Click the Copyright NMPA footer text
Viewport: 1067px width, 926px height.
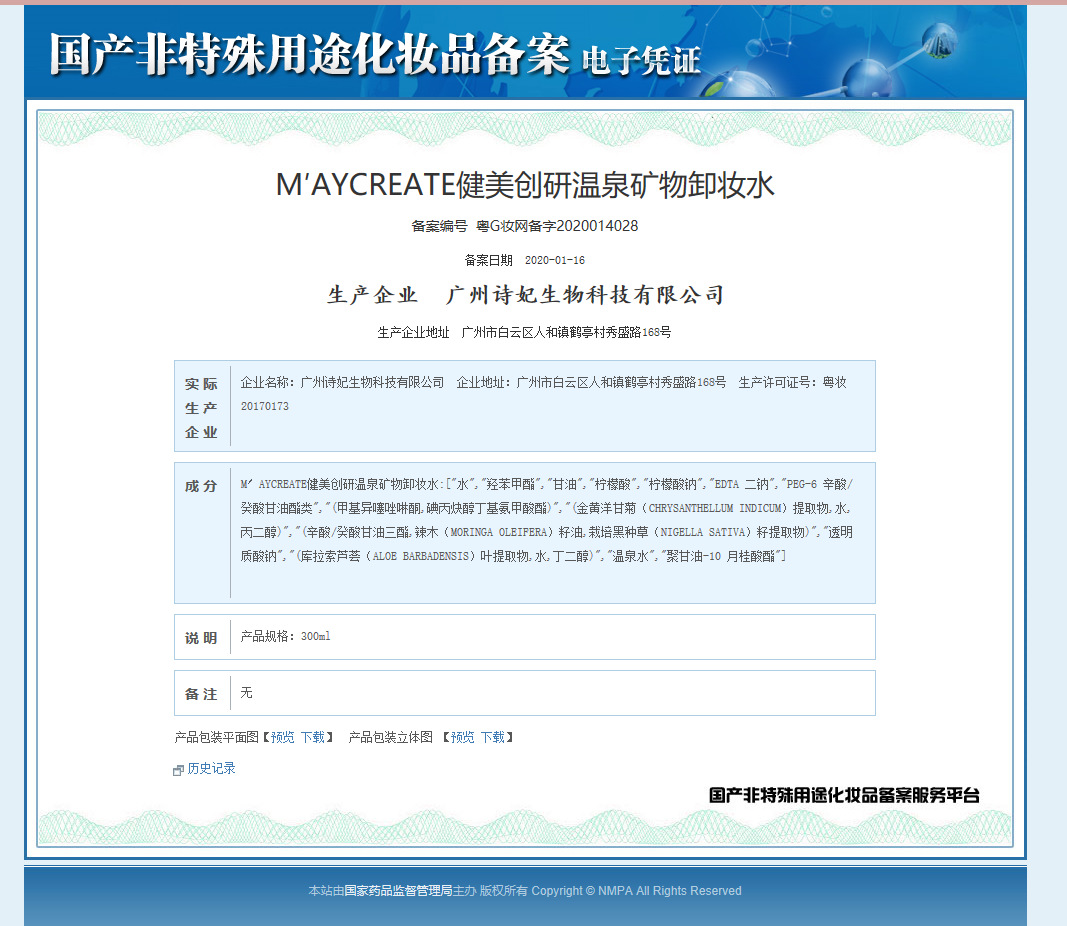click(636, 891)
